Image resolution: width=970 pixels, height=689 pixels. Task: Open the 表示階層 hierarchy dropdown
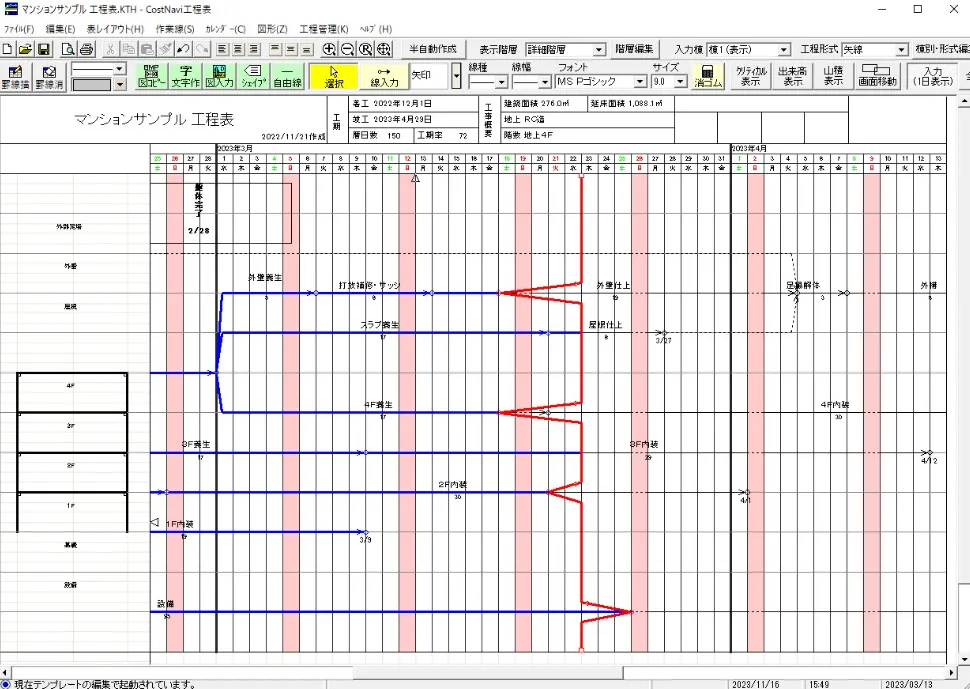point(597,49)
